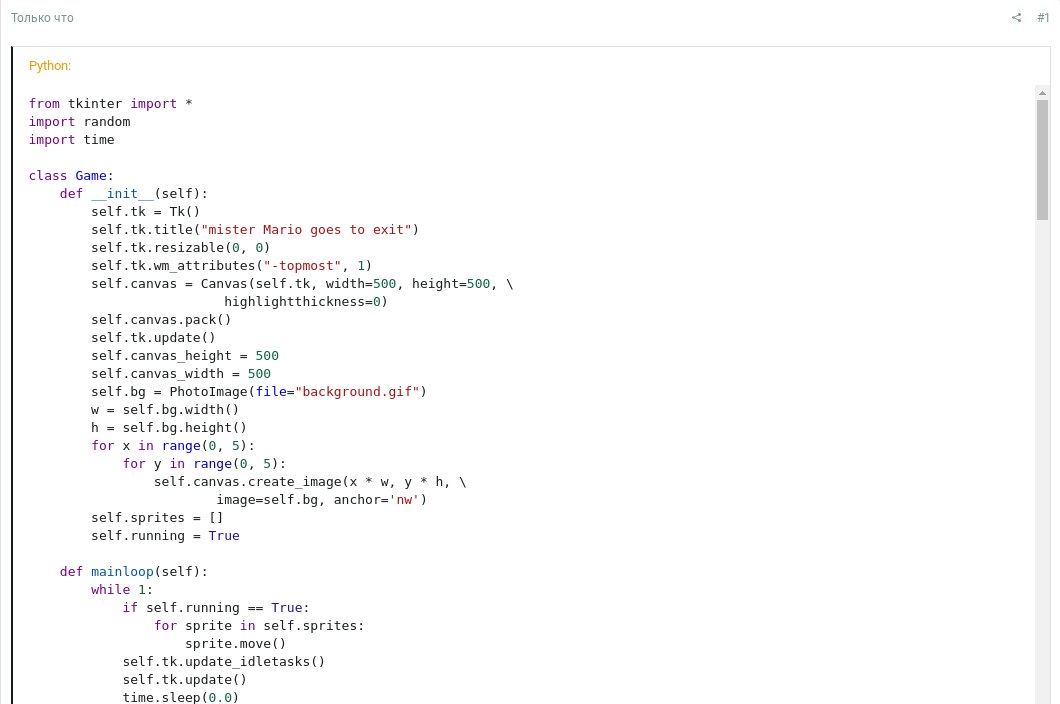Click the "class Game:" code line
The width and height of the screenshot is (1060, 704).
(71, 176)
